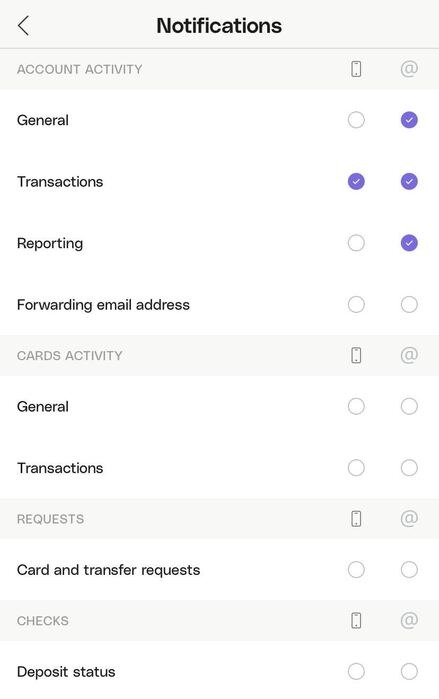Tap the @ icon in Requests header
Viewport: 439px width, 699px height.
[409, 518]
